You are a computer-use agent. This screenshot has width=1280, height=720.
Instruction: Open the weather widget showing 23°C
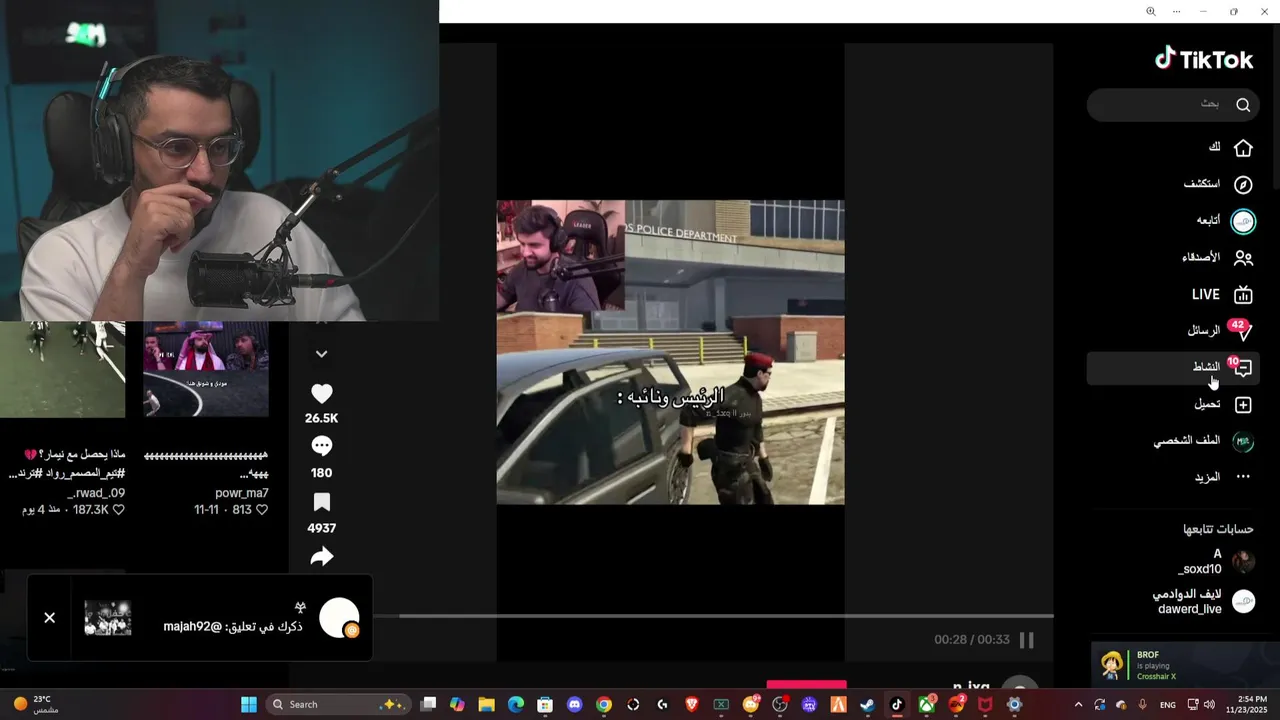35,705
